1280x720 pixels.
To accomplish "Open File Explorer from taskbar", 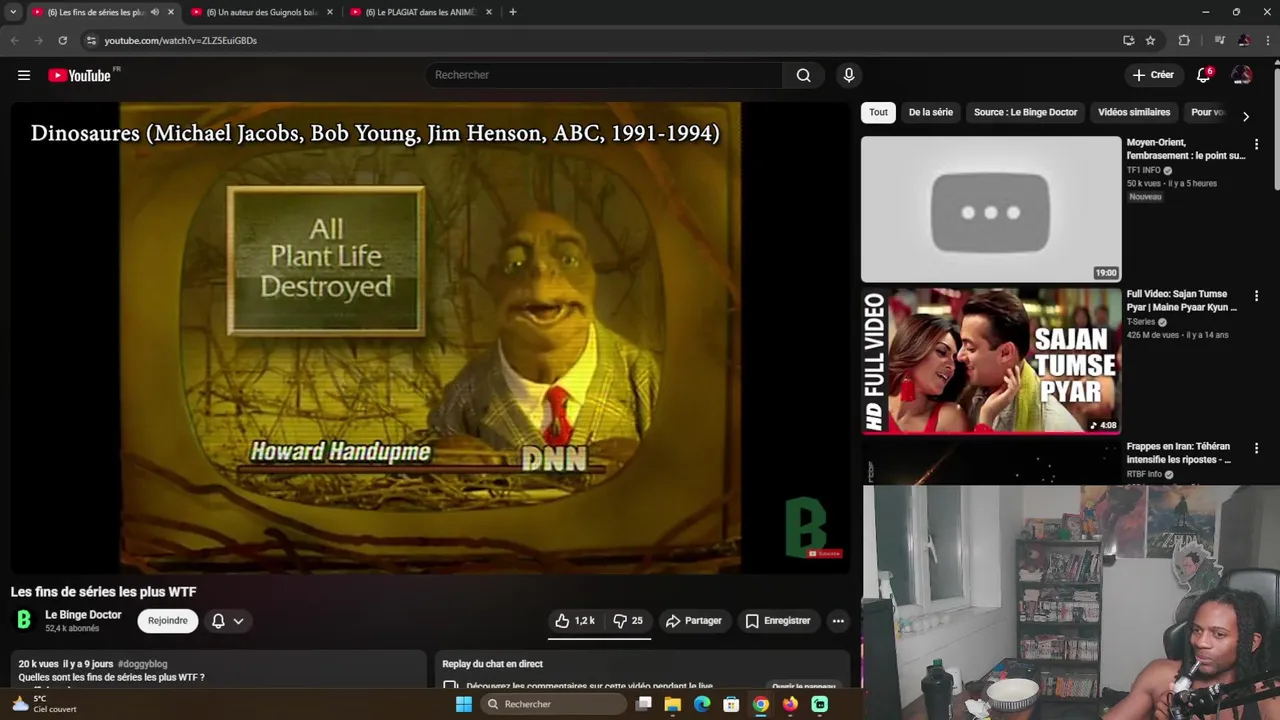I will click(672, 704).
